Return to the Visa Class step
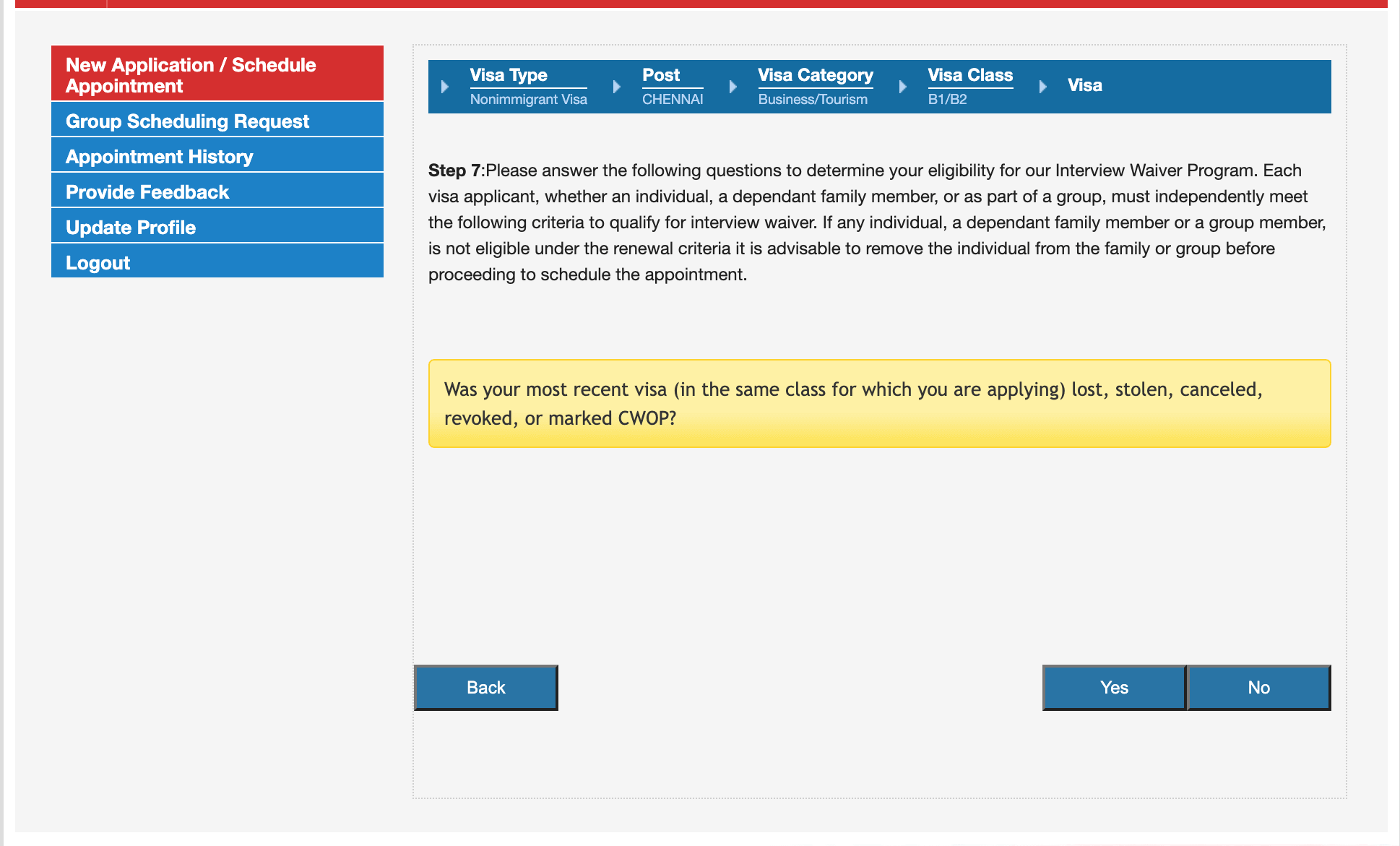The image size is (1400, 846). 970,75
